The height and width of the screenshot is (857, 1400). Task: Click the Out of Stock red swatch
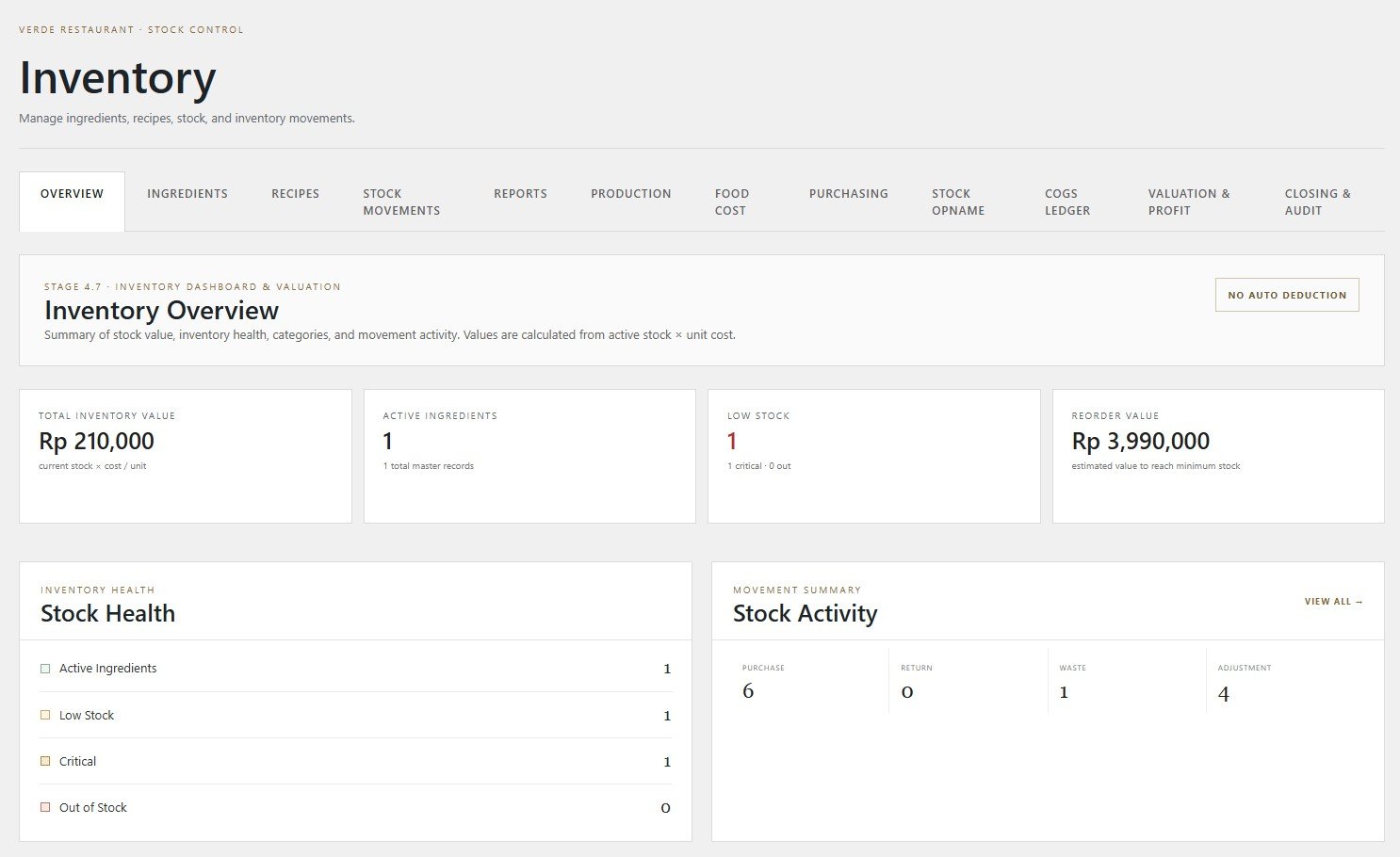[x=45, y=807]
